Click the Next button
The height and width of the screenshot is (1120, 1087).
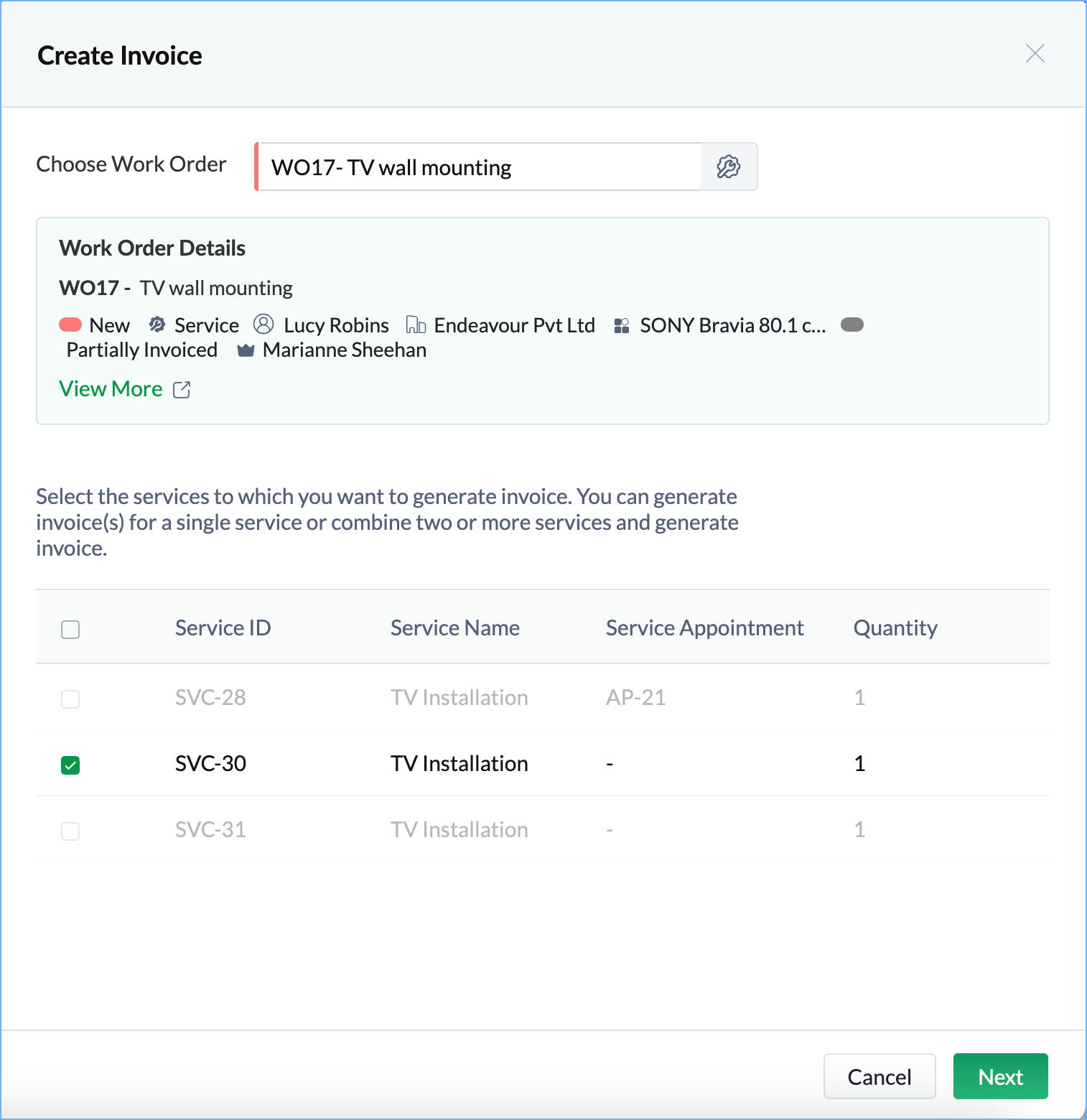(x=1000, y=1076)
